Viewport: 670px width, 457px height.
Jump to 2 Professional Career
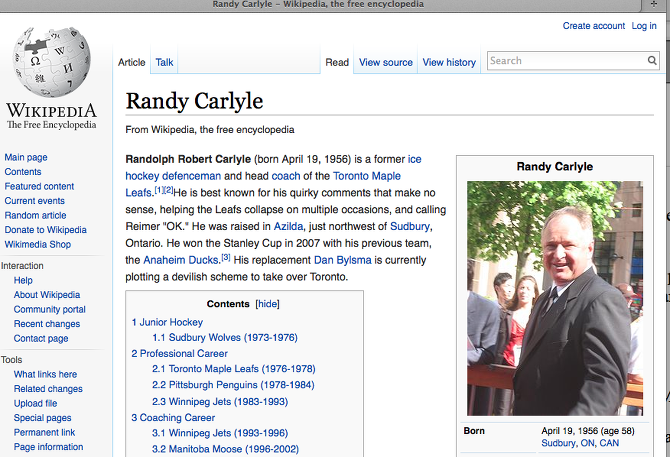[x=179, y=354]
